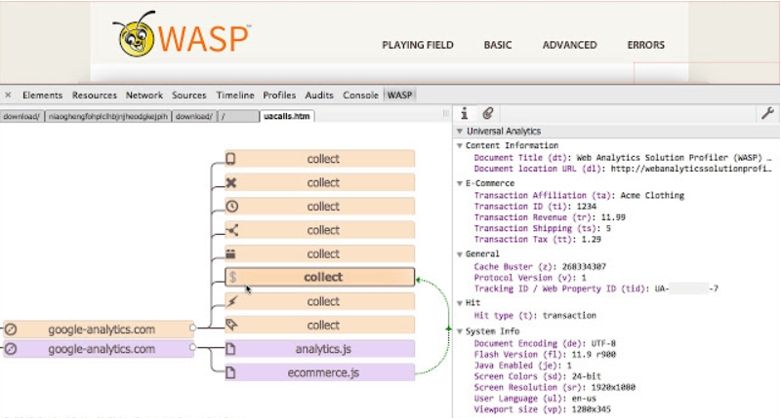Select the ecommerce.js file node

click(319, 373)
